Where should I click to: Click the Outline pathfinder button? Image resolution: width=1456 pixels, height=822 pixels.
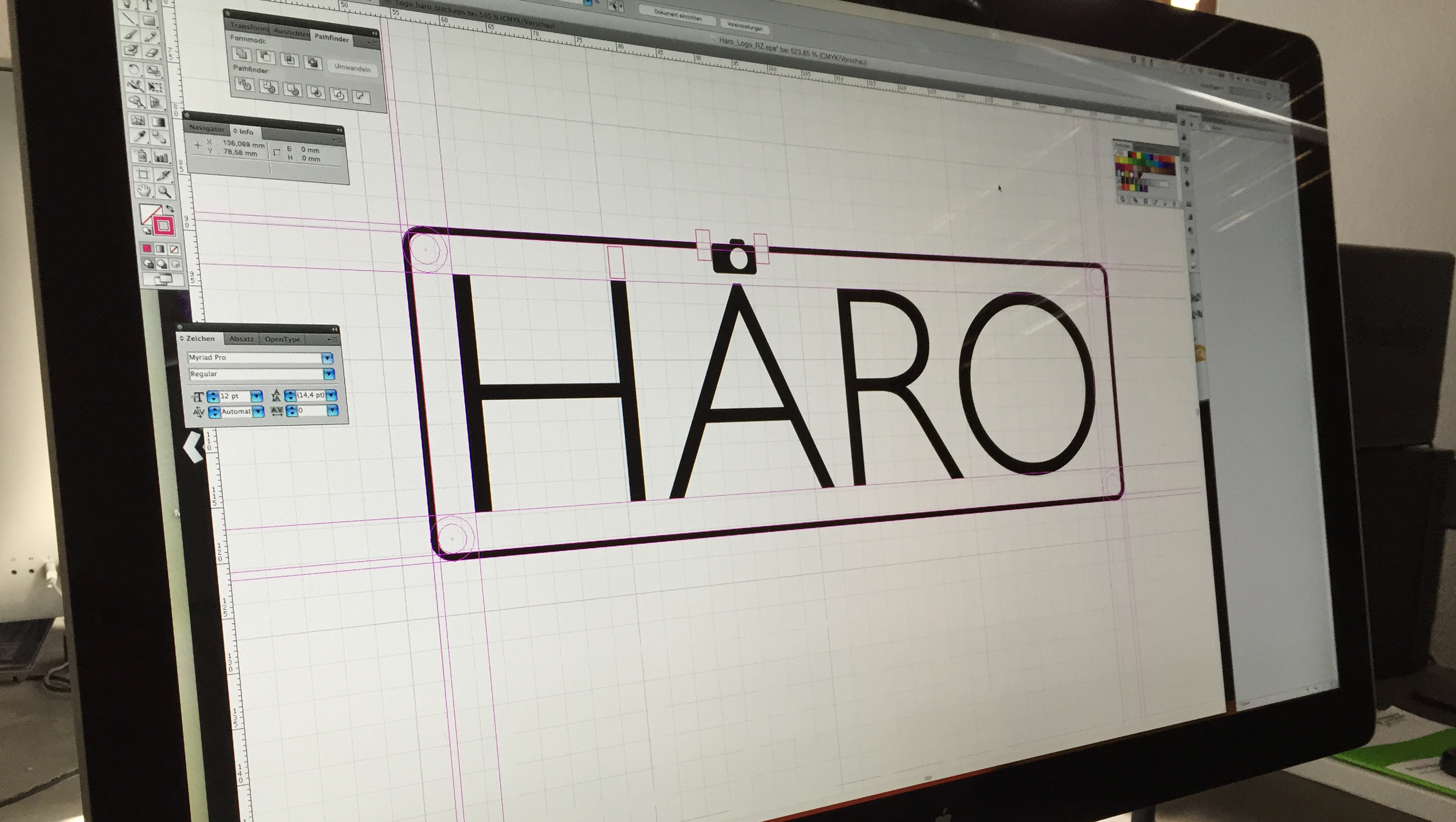tap(339, 95)
